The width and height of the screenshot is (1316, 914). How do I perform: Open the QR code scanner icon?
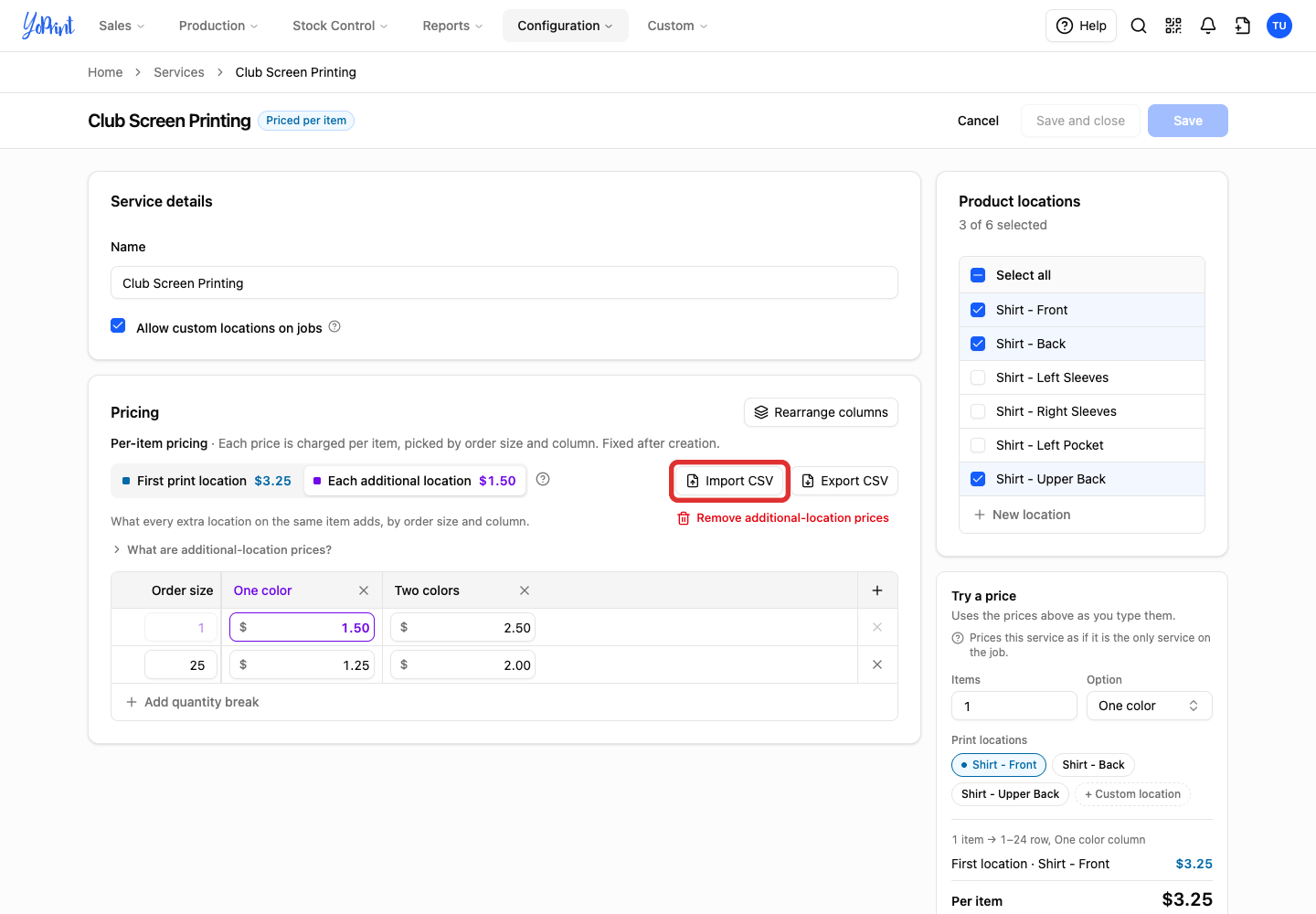(x=1173, y=26)
